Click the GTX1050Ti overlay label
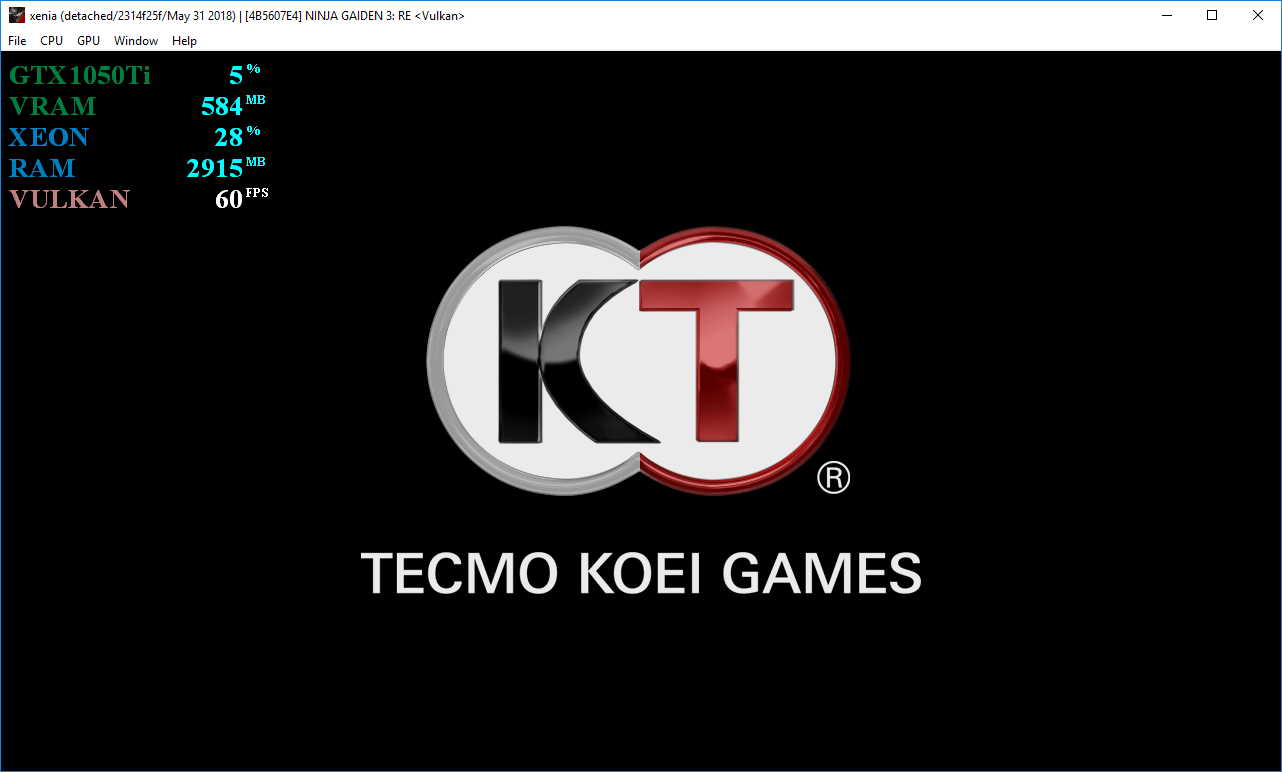The image size is (1282, 772). (80, 75)
